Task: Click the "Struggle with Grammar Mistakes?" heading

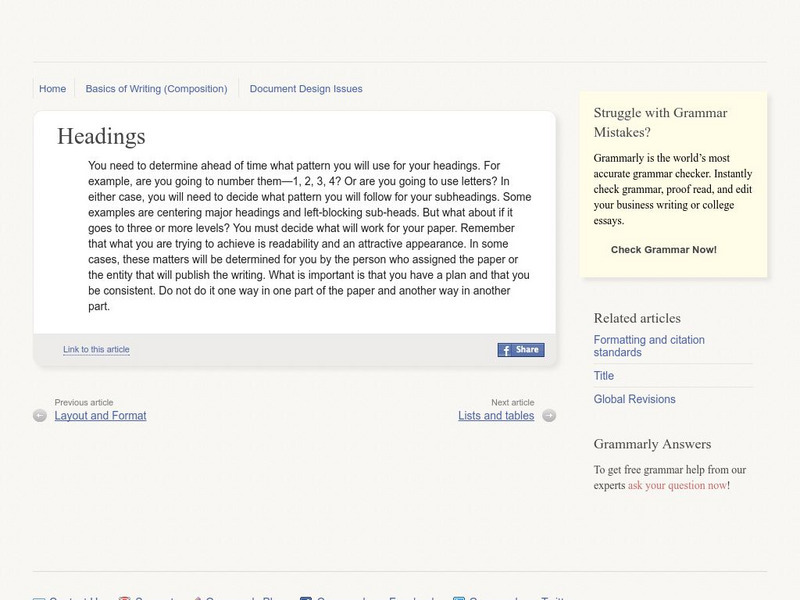Action: [660, 122]
